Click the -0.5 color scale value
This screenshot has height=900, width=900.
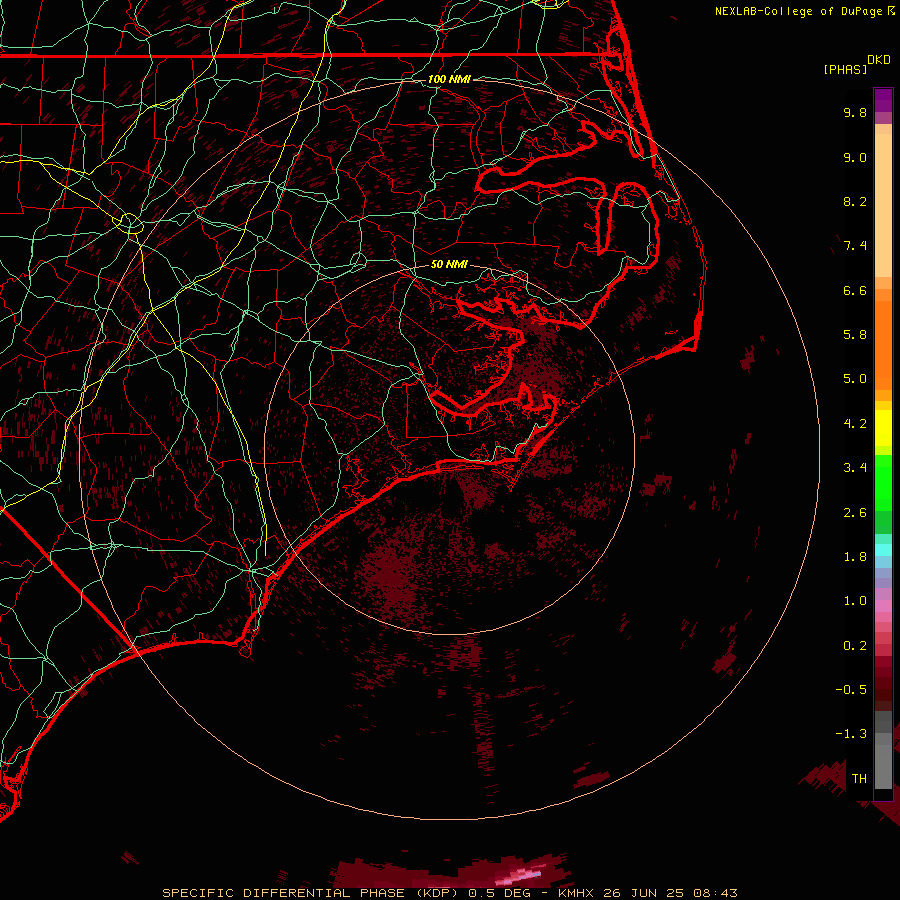pos(851,690)
